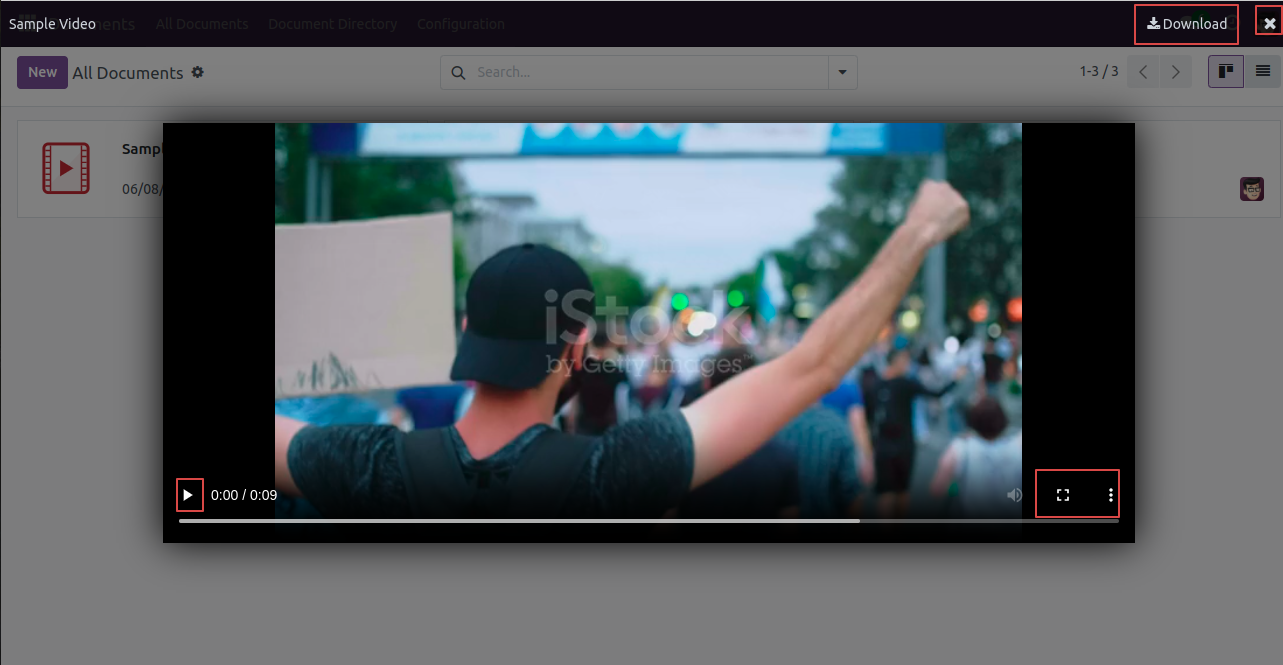Screen dimensions: 1283x665
Task: Close the video preview with X
Action: pyautogui.click(x=1270, y=24)
